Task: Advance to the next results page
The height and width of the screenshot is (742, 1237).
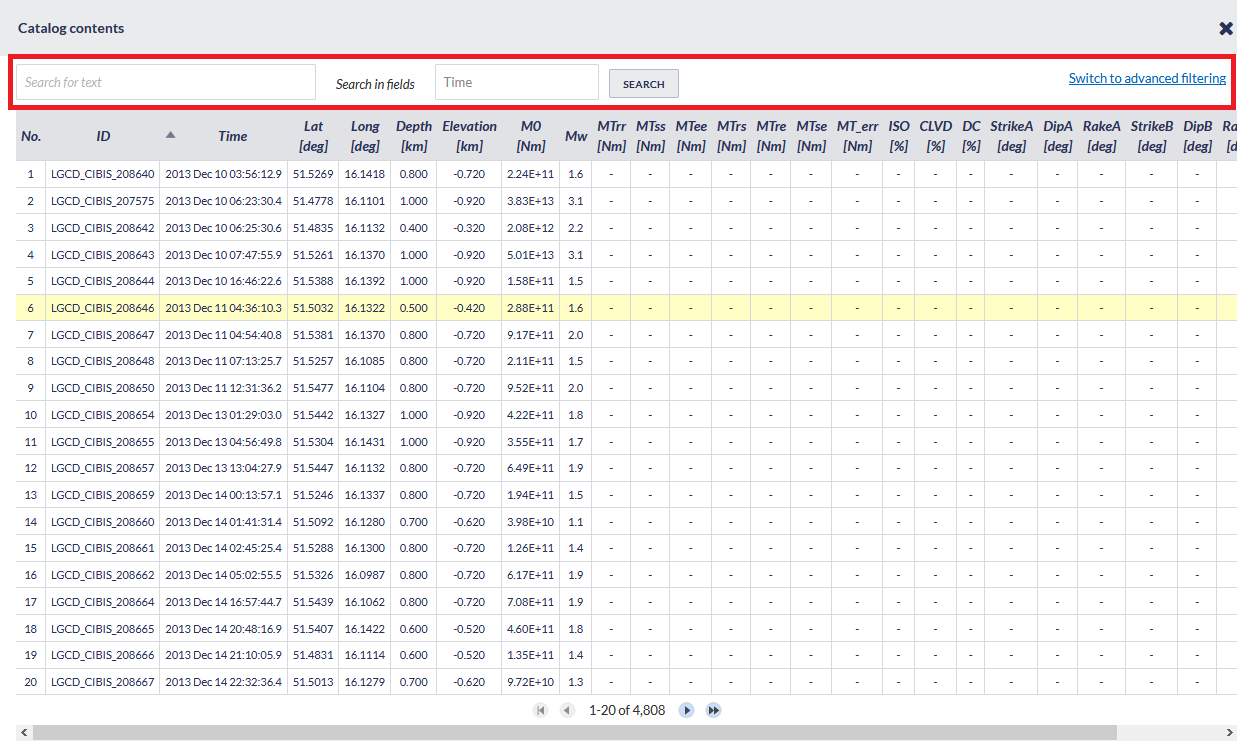Action: click(x=687, y=710)
